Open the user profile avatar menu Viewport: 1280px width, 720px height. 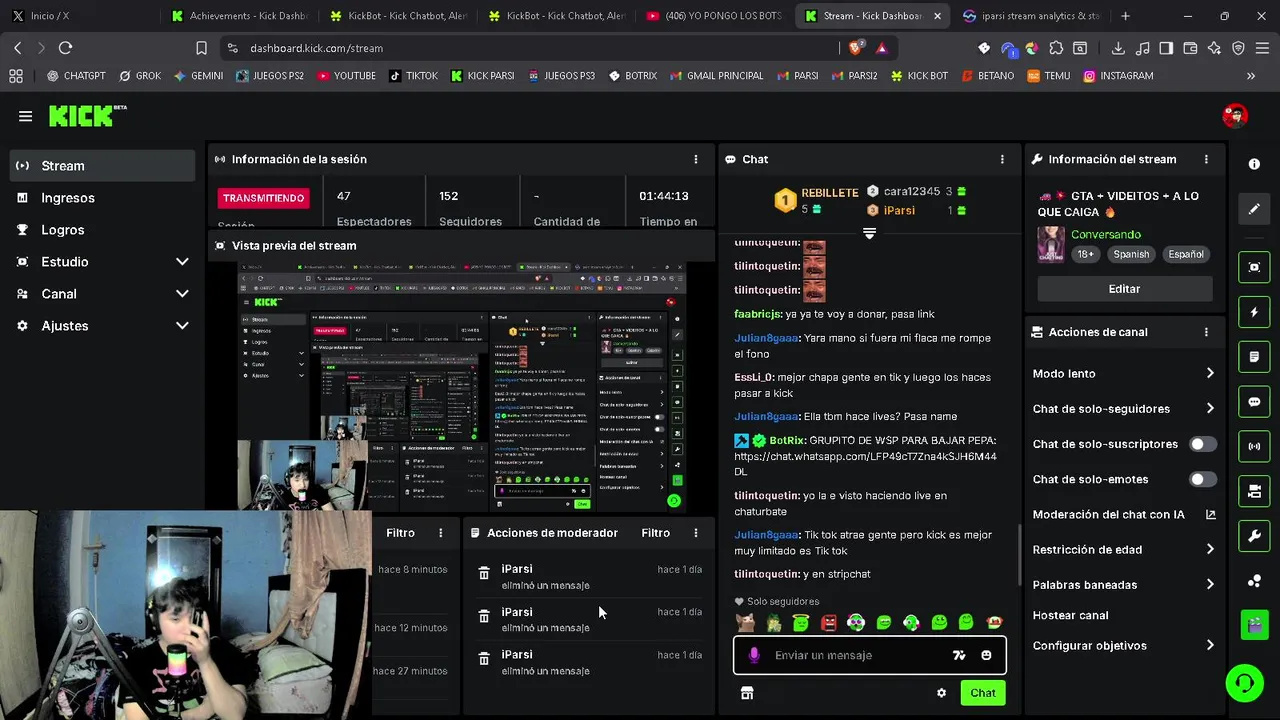click(1235, 116)
